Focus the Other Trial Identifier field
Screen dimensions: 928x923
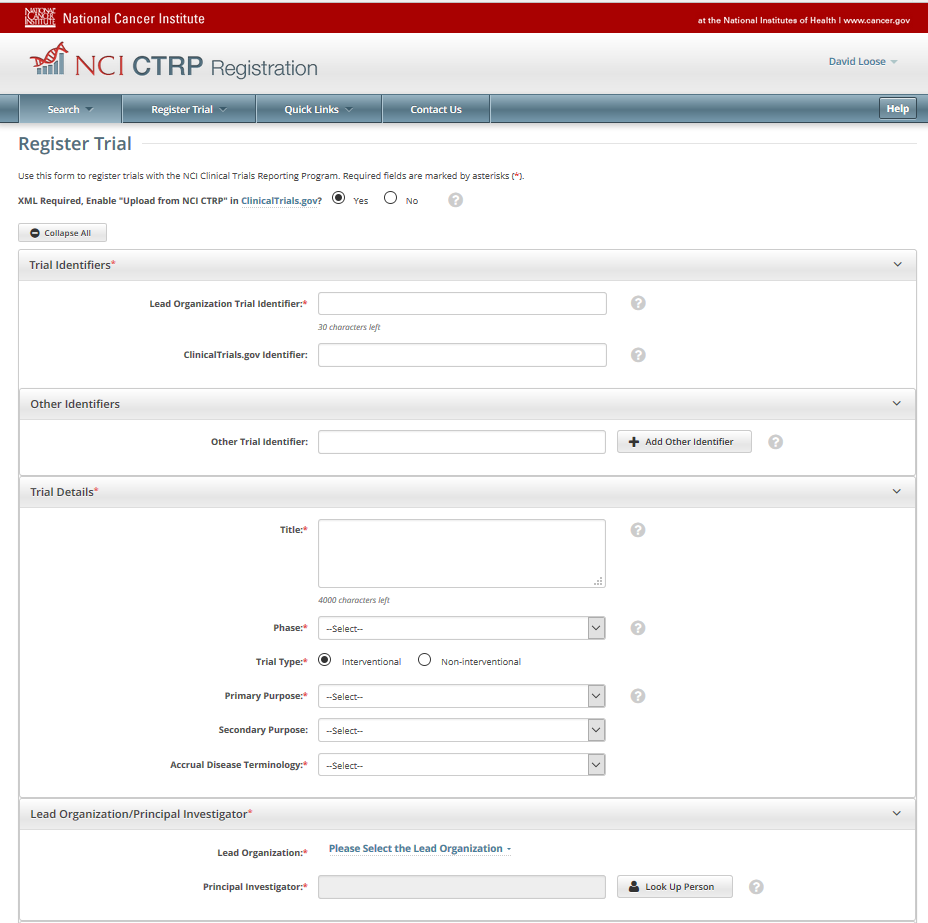point(462,442)
